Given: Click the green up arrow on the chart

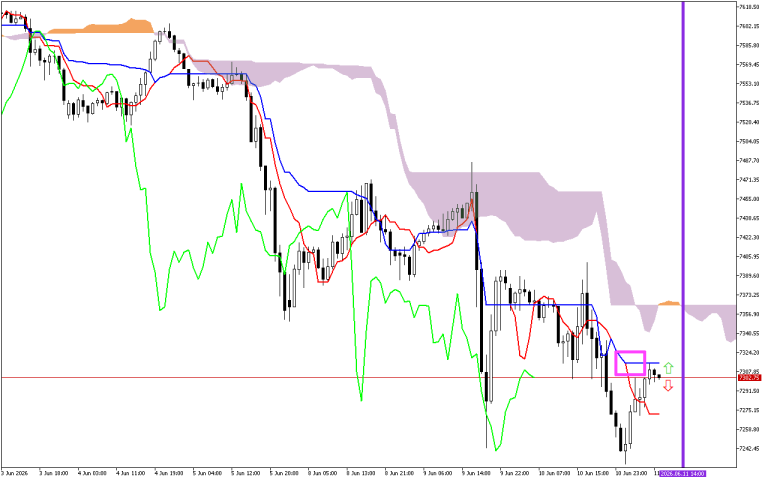Looking at the screenshot, I should coord(668,368).
